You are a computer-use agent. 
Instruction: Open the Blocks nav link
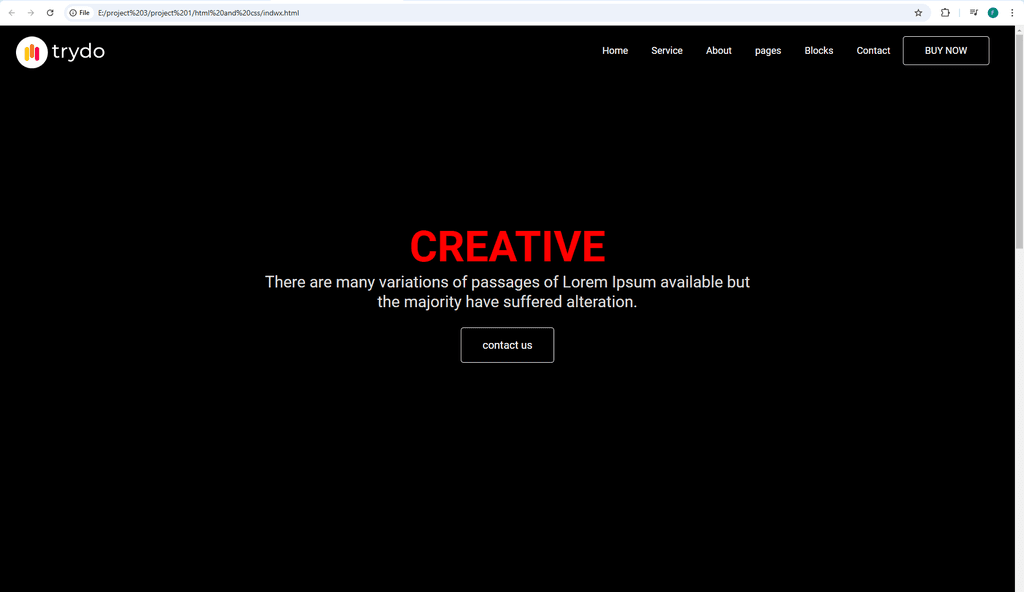pos(818,50)
